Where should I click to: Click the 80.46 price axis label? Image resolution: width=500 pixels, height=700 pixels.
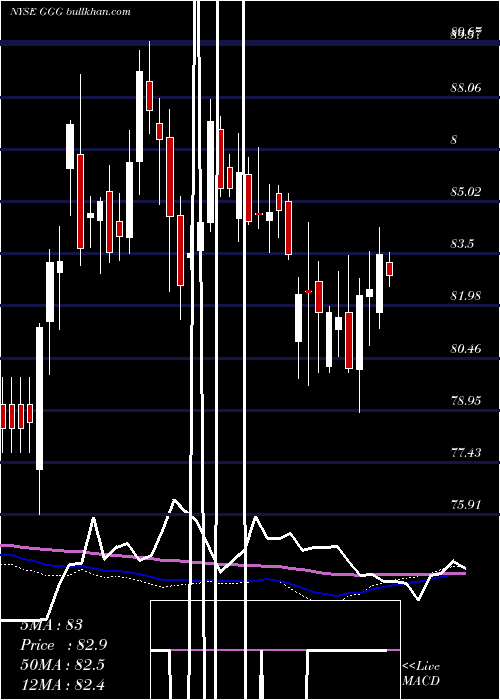point(466,348)
